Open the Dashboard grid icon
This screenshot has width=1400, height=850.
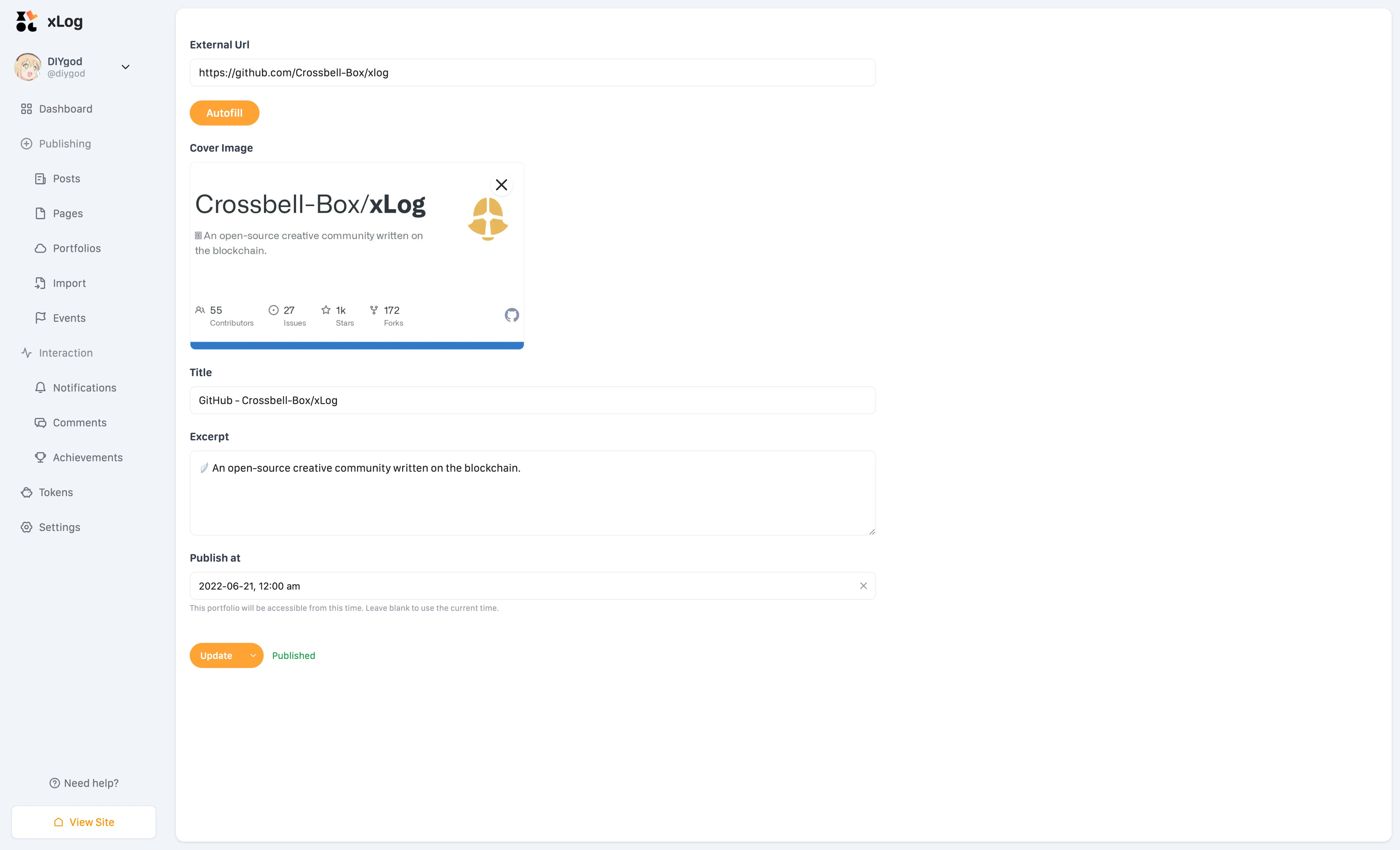(26, 109)
